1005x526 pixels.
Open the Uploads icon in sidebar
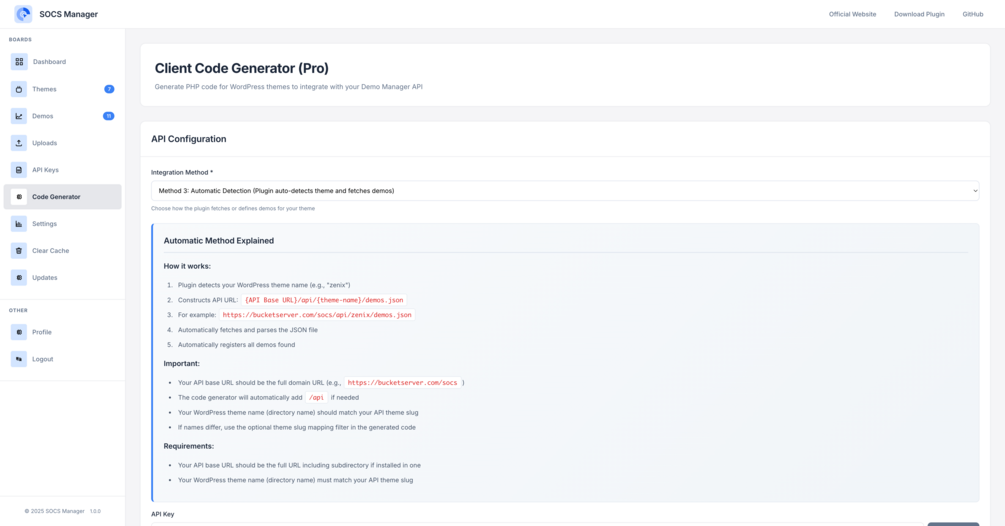pyautogui.click(x=19, y=143)
